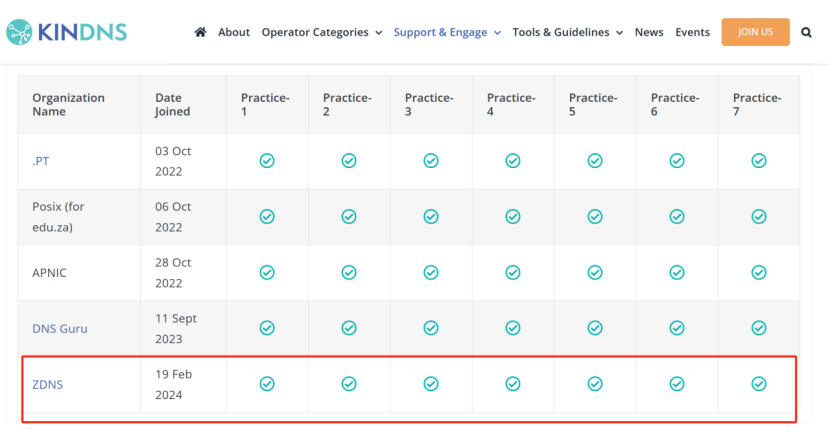The image size is (830, 445).
Task: Click DNS Guru Practice-3 checkmark icon
Action: [x=431, y=327]
